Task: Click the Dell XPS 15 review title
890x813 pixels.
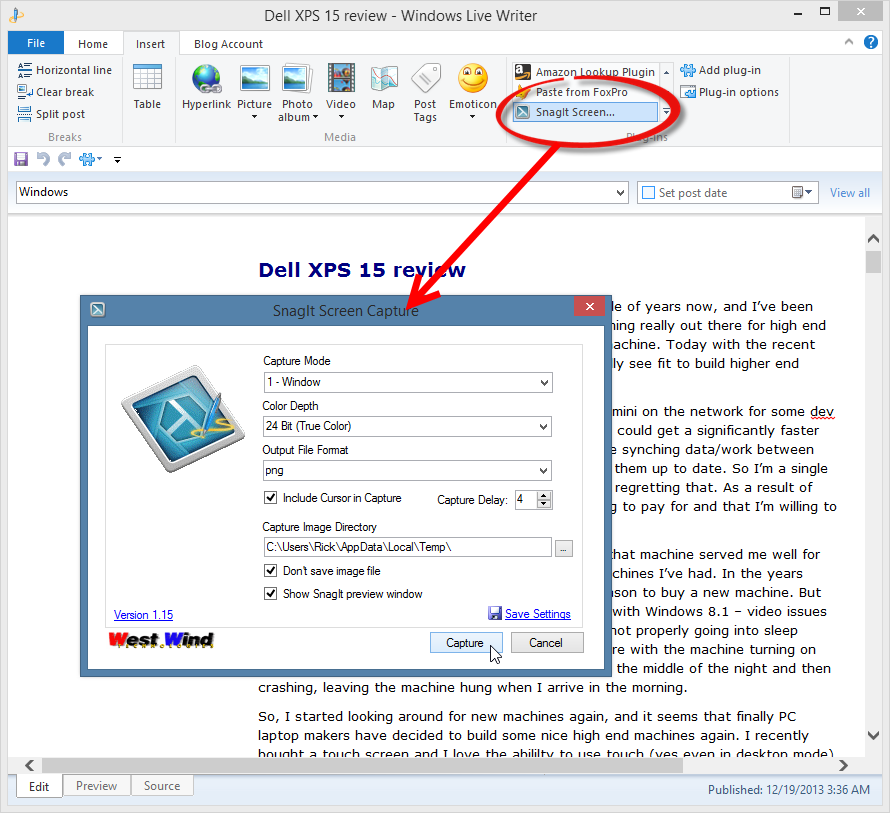Action: (362, 270)
